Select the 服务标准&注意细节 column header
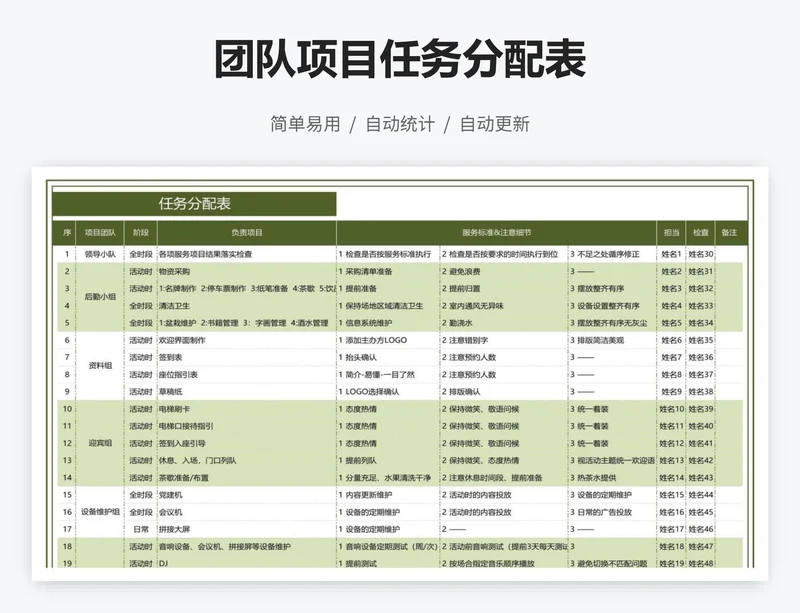The height and width of the screenshot is (613, 800). (x=496, y=233)
